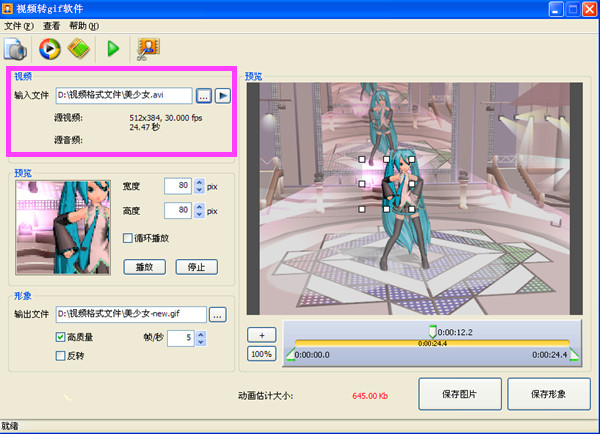The image size is (600, 434).
Task: Click the 就绪 status bar text
Action: (x=10, y=426)
